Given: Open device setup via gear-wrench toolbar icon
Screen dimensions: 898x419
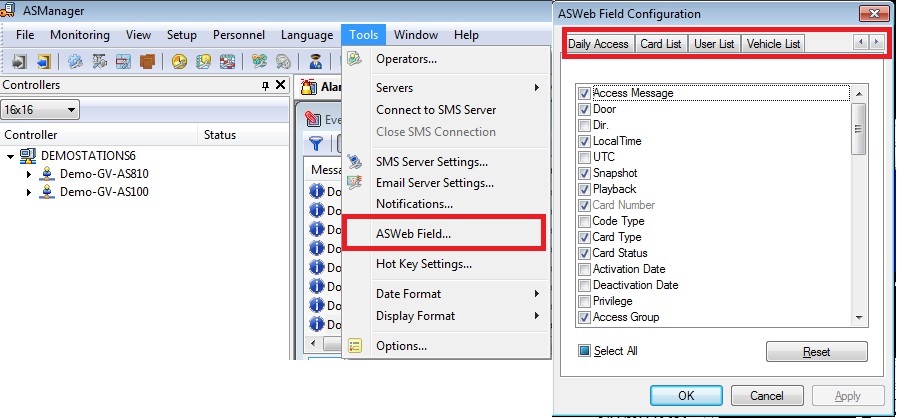Looking at the screenshot, I should (x=75, y=61).
